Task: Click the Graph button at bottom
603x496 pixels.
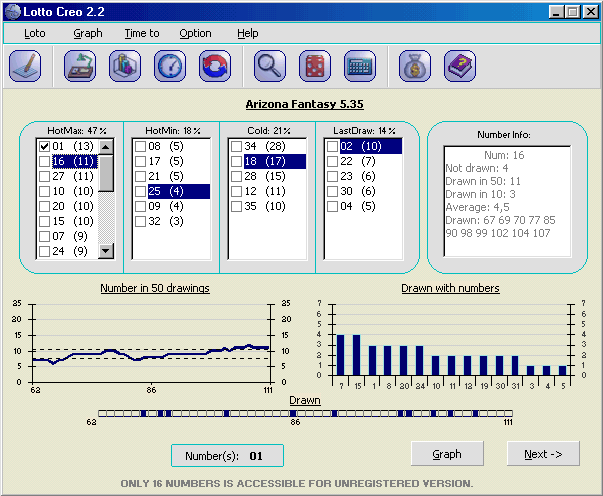Action: pyautogui.click(x=447, y=454)
